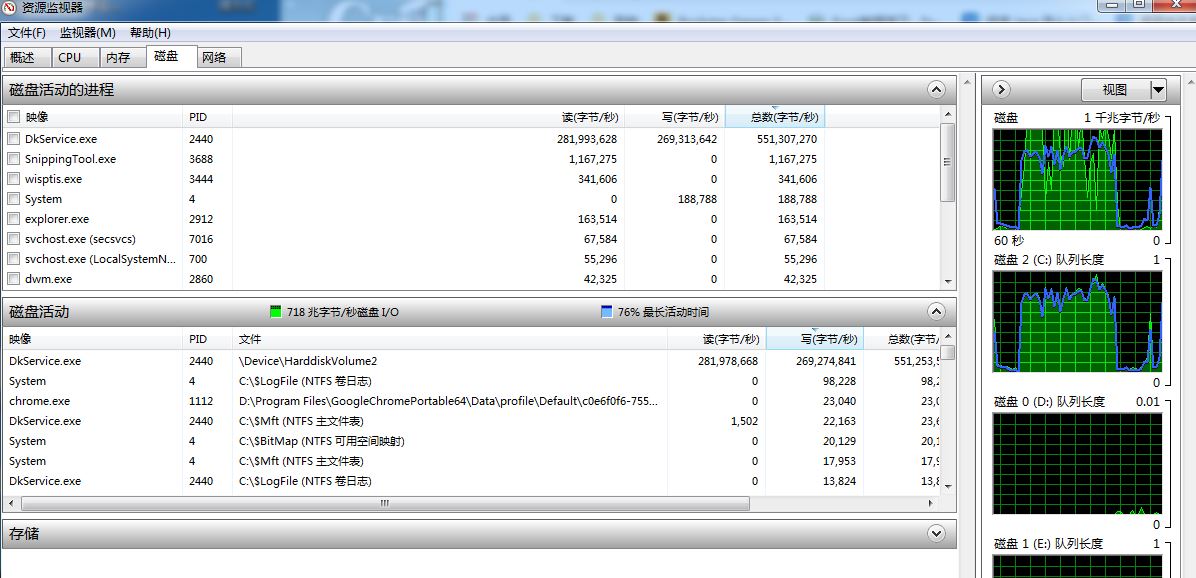1196x578 pixels.
Task: Sort processes by 总数(字节/秒) column header
Action: coord(783,117)
